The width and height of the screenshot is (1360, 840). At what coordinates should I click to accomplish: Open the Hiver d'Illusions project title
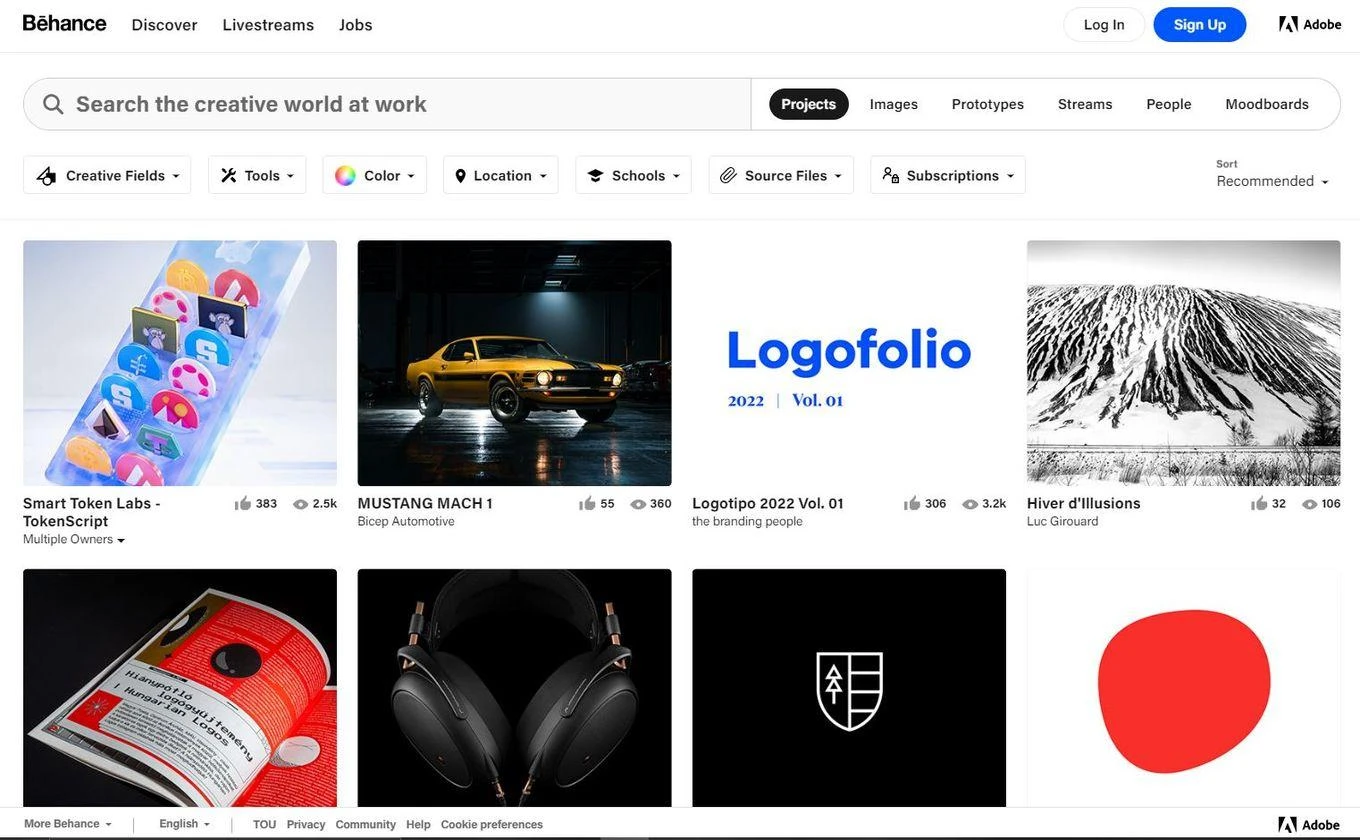pos(1084,504)
